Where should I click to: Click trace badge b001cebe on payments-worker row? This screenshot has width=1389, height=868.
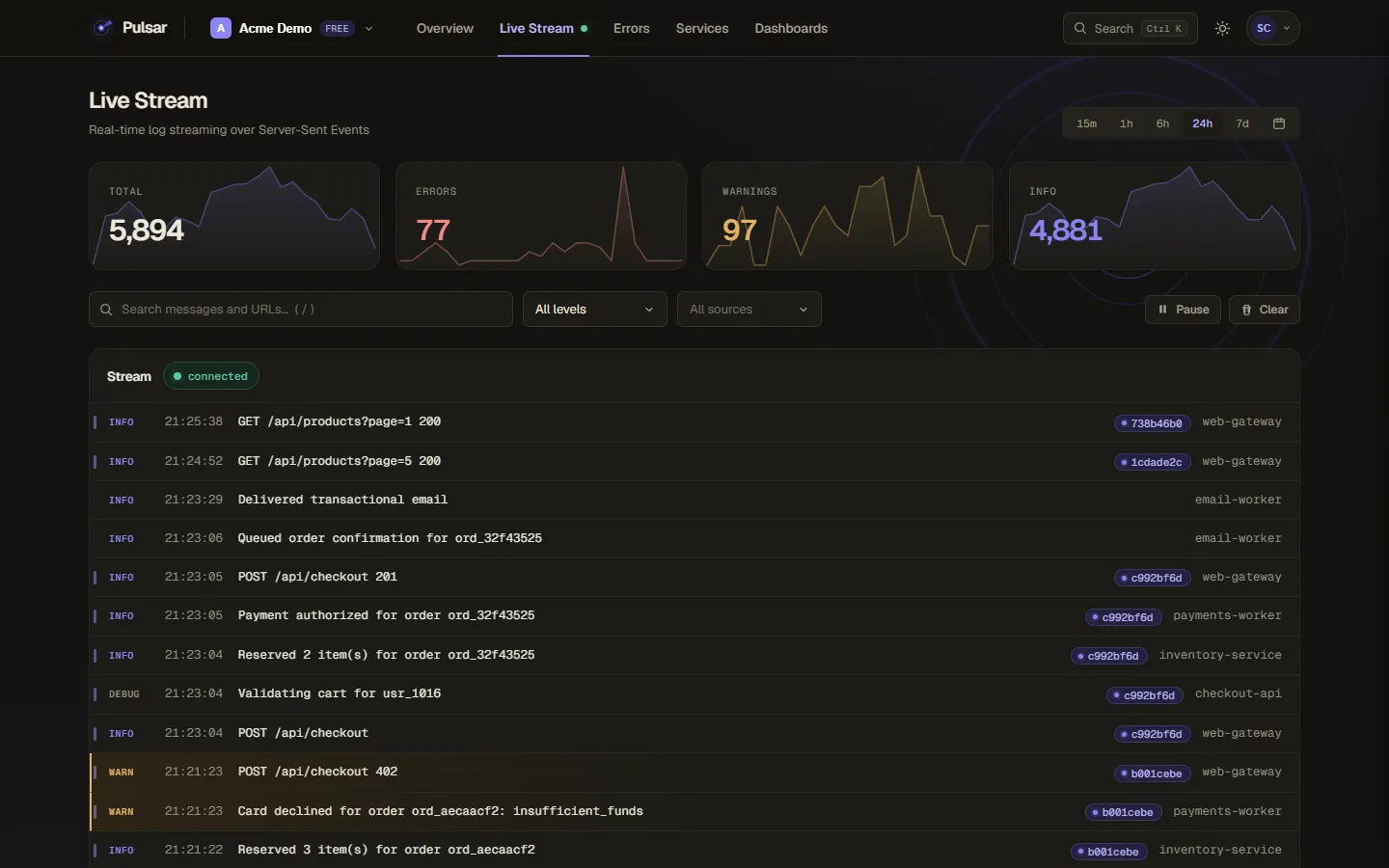pos(1123,812)
